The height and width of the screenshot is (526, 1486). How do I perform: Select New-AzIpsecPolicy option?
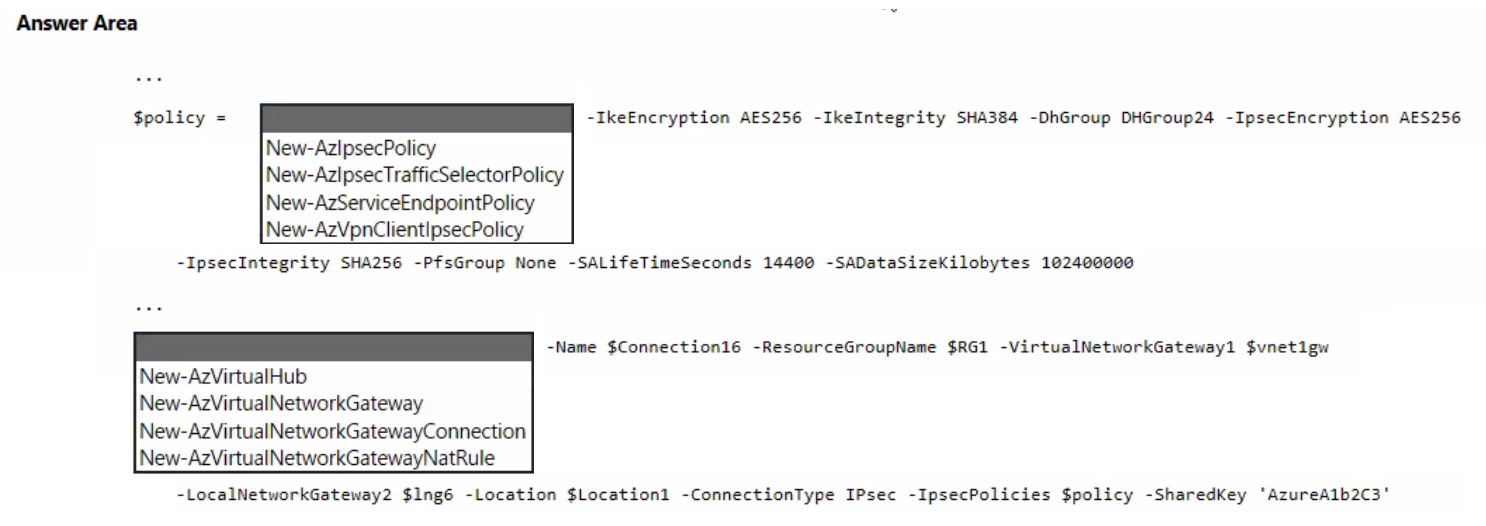point(351,149)
